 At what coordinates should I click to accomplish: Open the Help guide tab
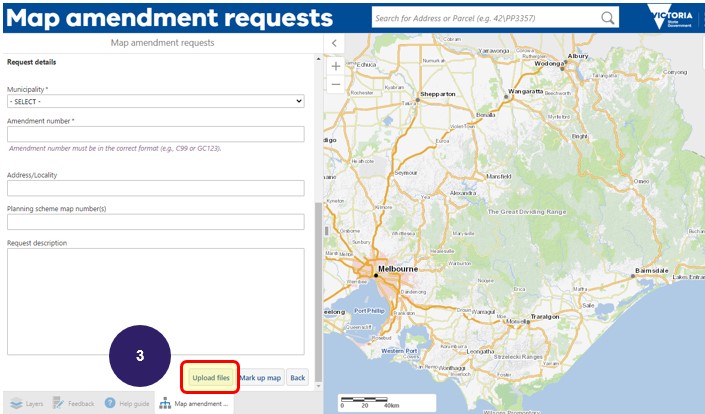pos(127,404)
